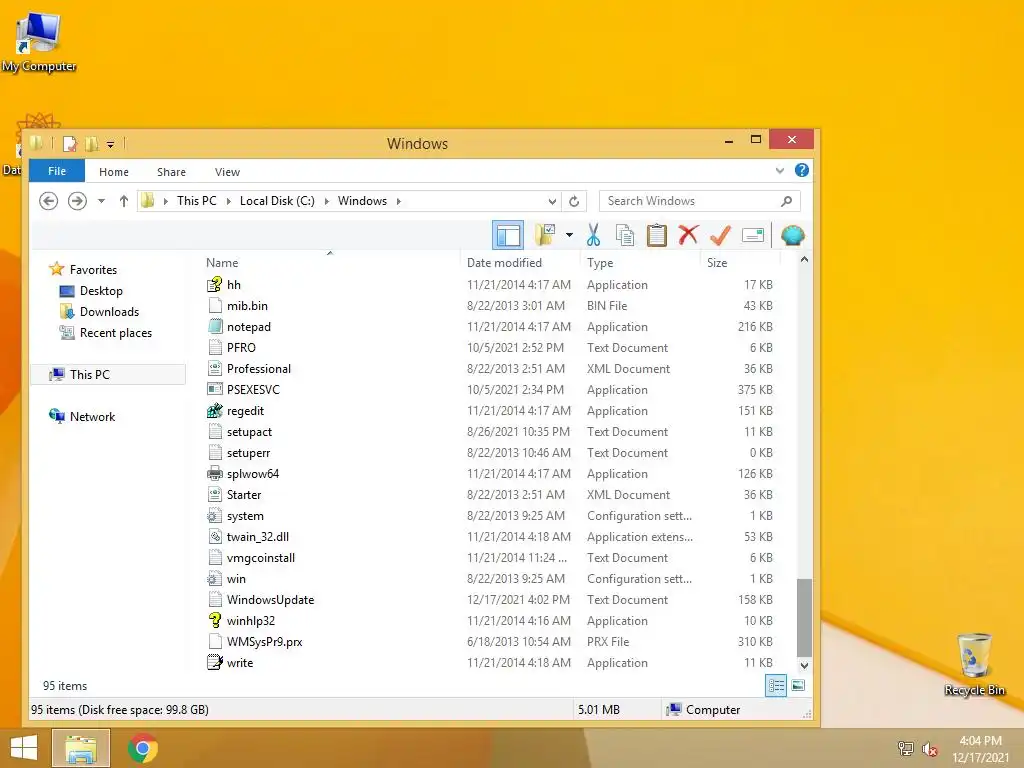Switch to the Home ribbon tab
Screen dimensions: 1024x768
coord(114,172)
